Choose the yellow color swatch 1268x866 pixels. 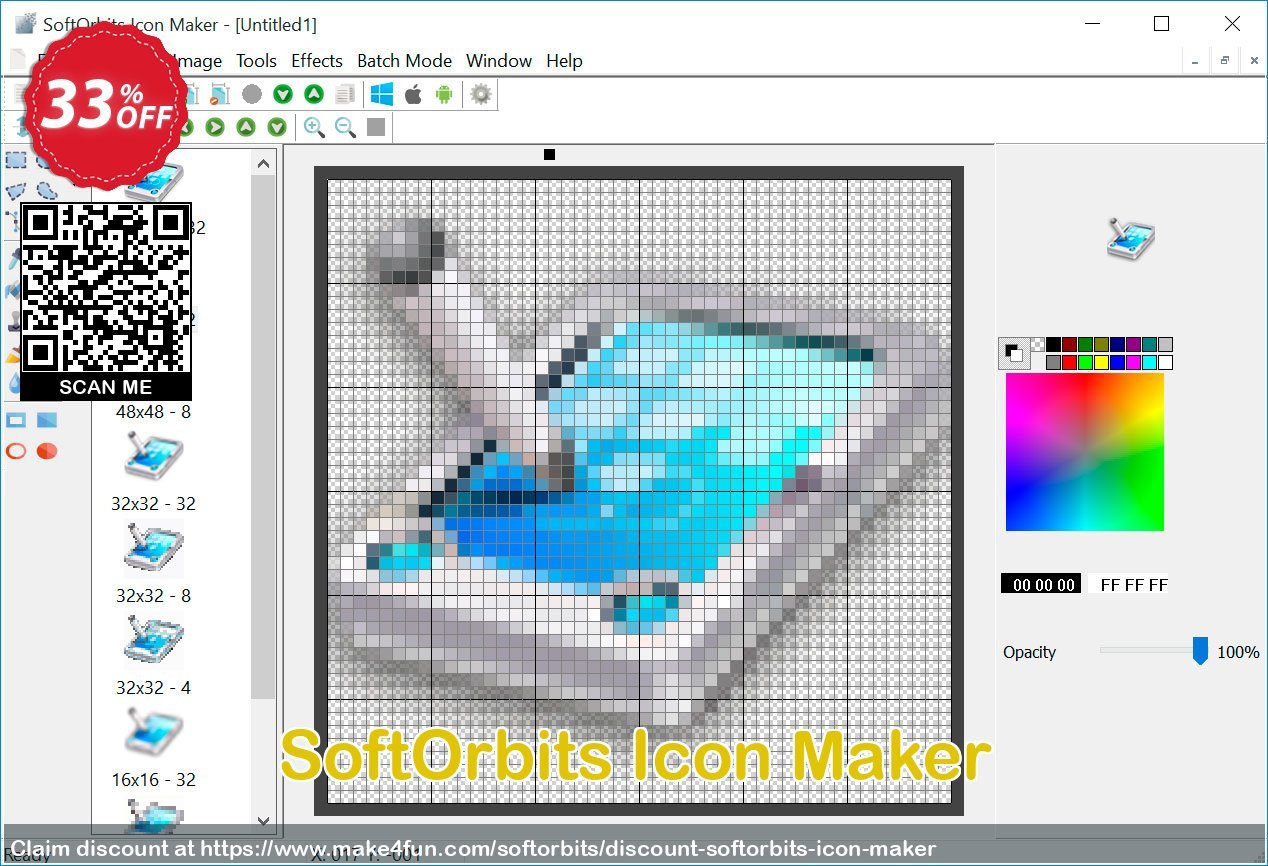(1101, 362)
